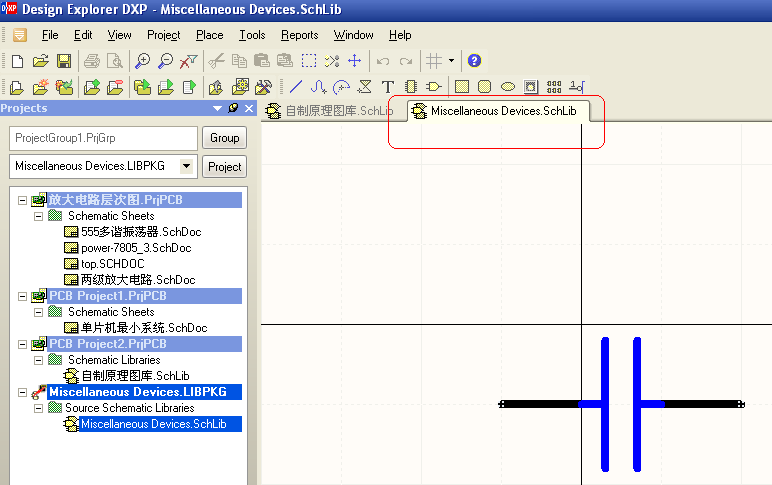Click the project options gear folder icon
Screen dimensions: 772x485
(x=240, y=87)
